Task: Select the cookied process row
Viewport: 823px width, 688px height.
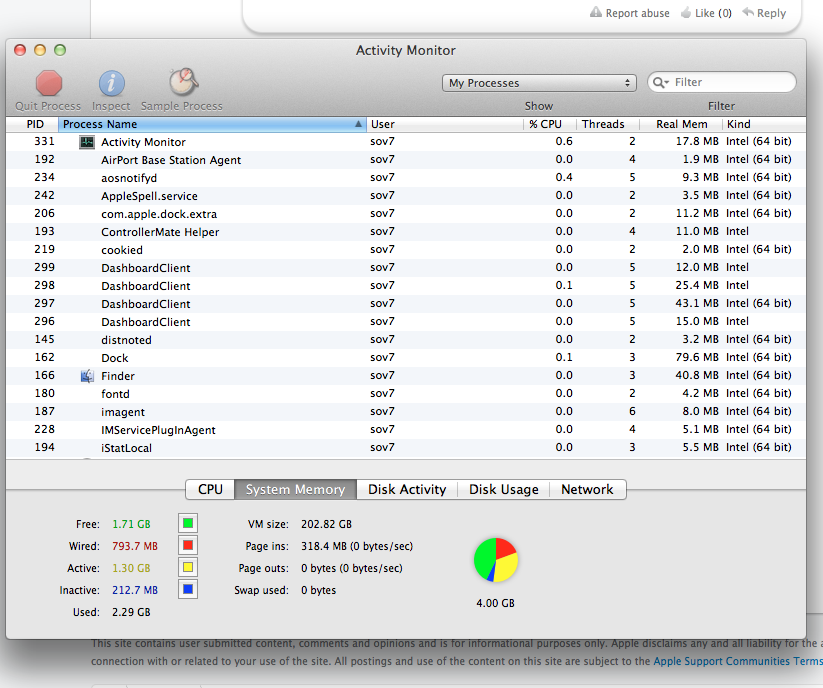Action: tap(406, 249)
